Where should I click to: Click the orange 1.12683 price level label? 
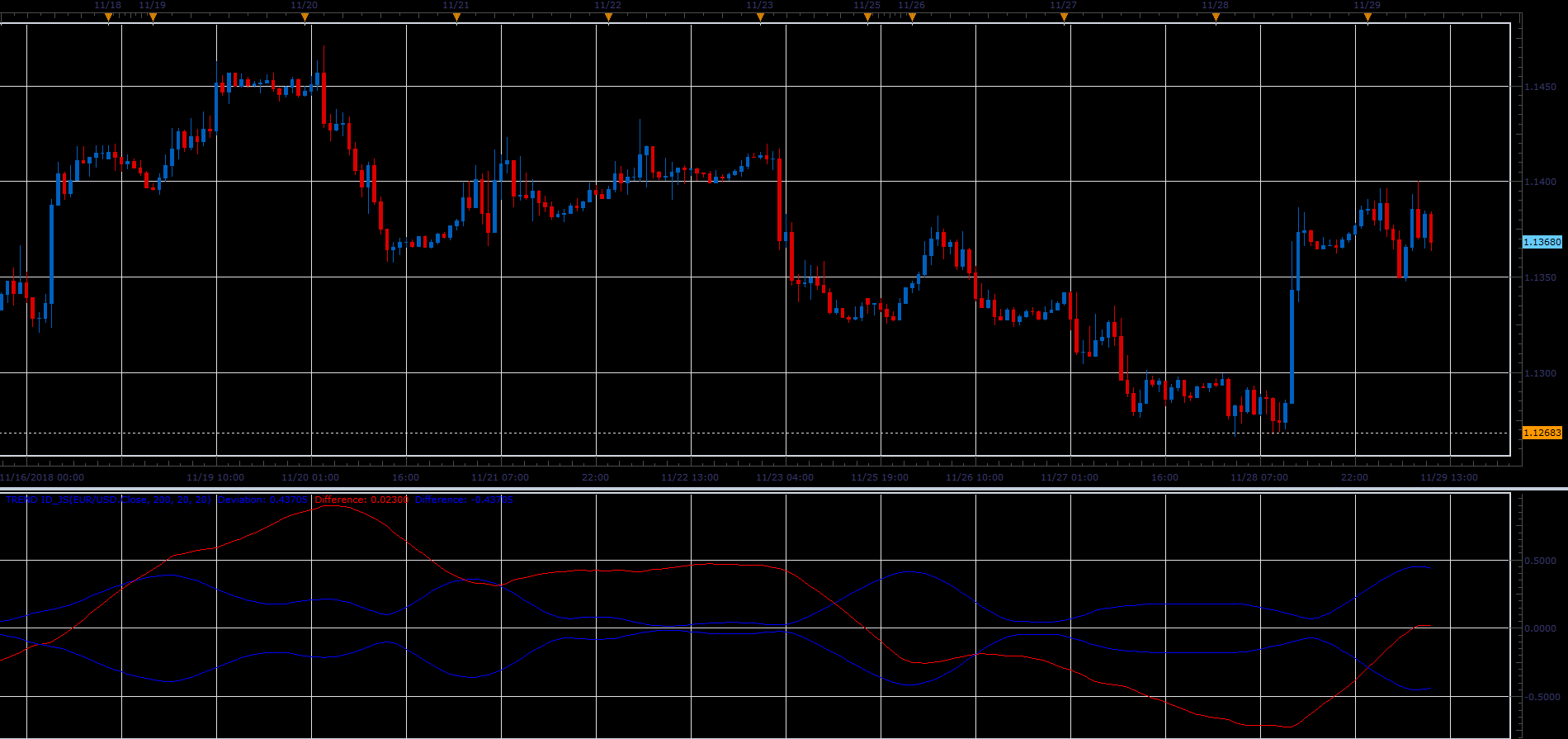pyautogui.click(x=1542, y=433)
